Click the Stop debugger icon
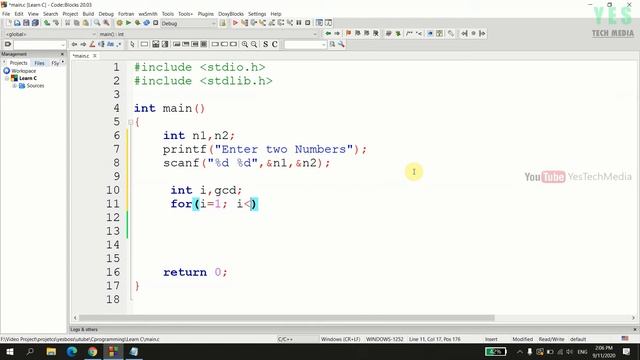Image resolution: width=640 pixels, height=360 pixels. (x=308, y=23)
